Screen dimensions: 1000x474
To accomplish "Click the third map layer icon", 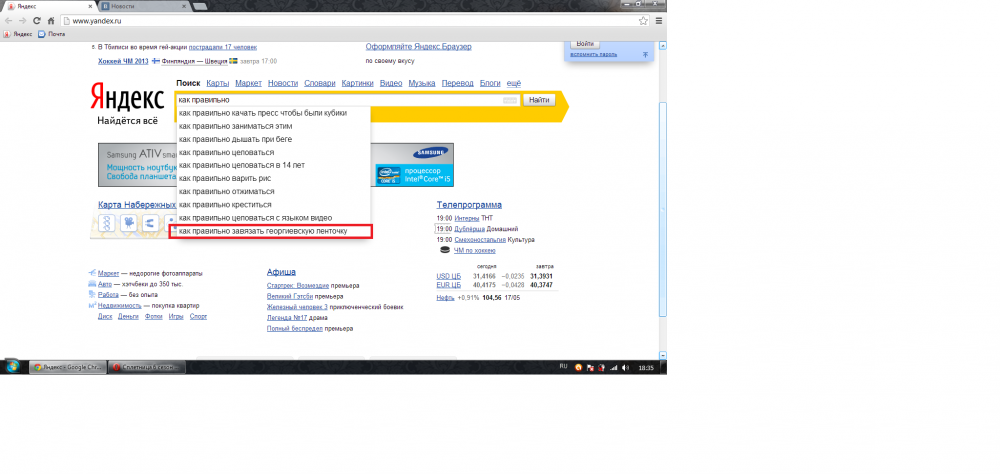I will (151, 223).
